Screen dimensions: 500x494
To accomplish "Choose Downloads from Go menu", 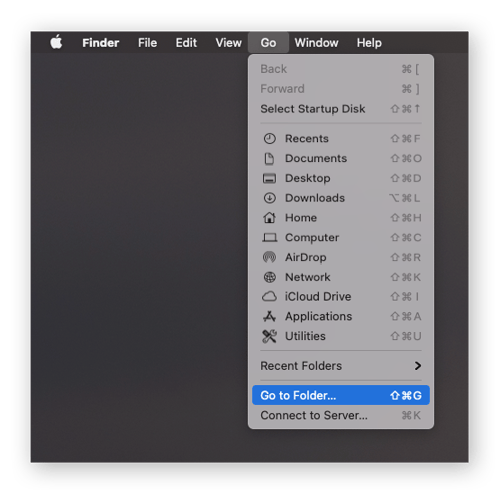I will 341,198.
